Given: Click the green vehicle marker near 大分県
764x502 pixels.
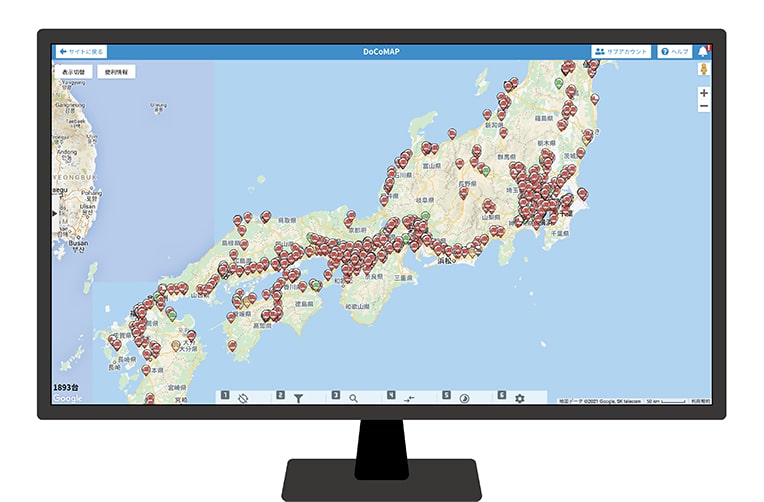Looking at the screenshot, I should coord(172,315).
